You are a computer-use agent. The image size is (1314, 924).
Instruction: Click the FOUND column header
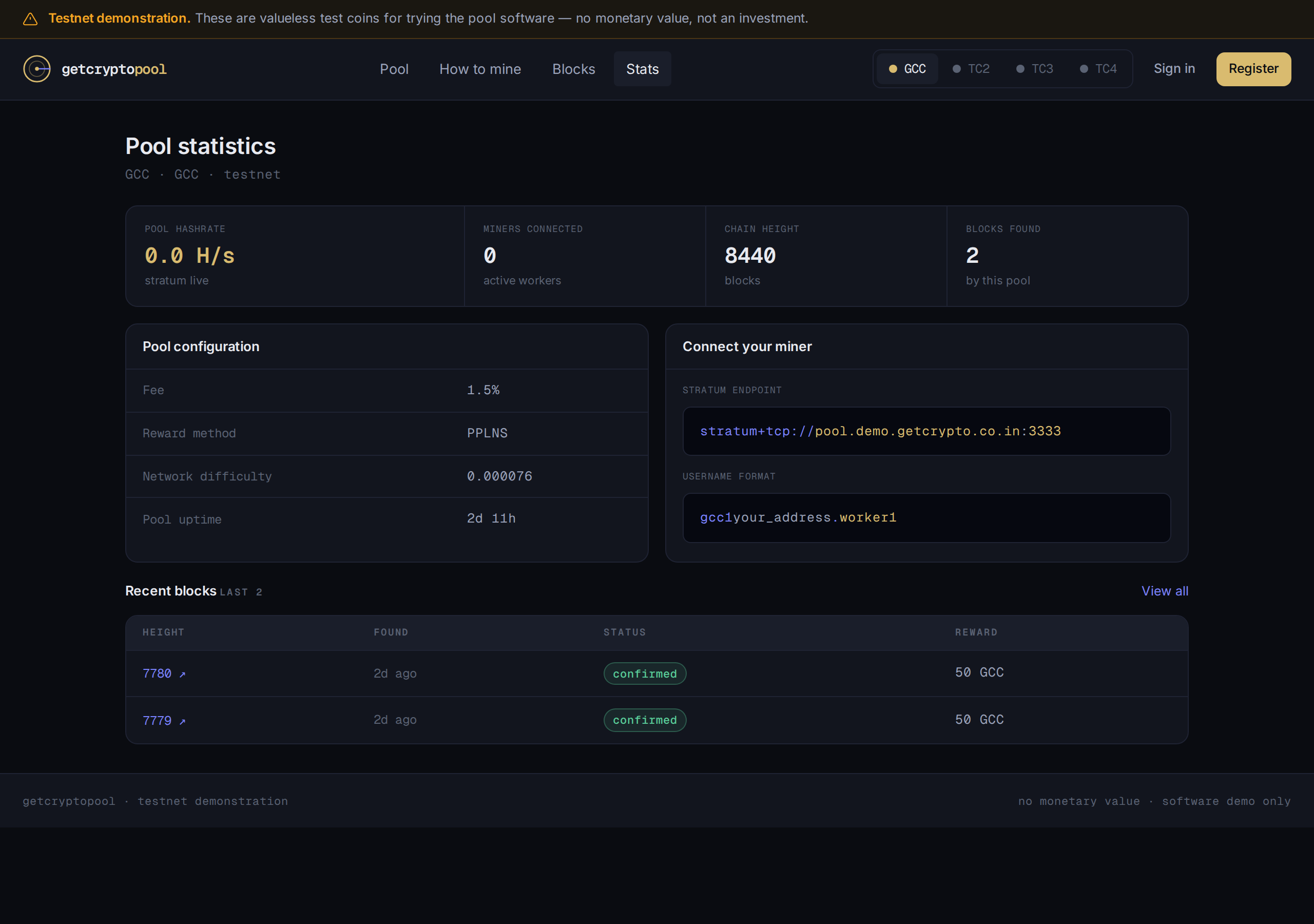coord(391,632)
